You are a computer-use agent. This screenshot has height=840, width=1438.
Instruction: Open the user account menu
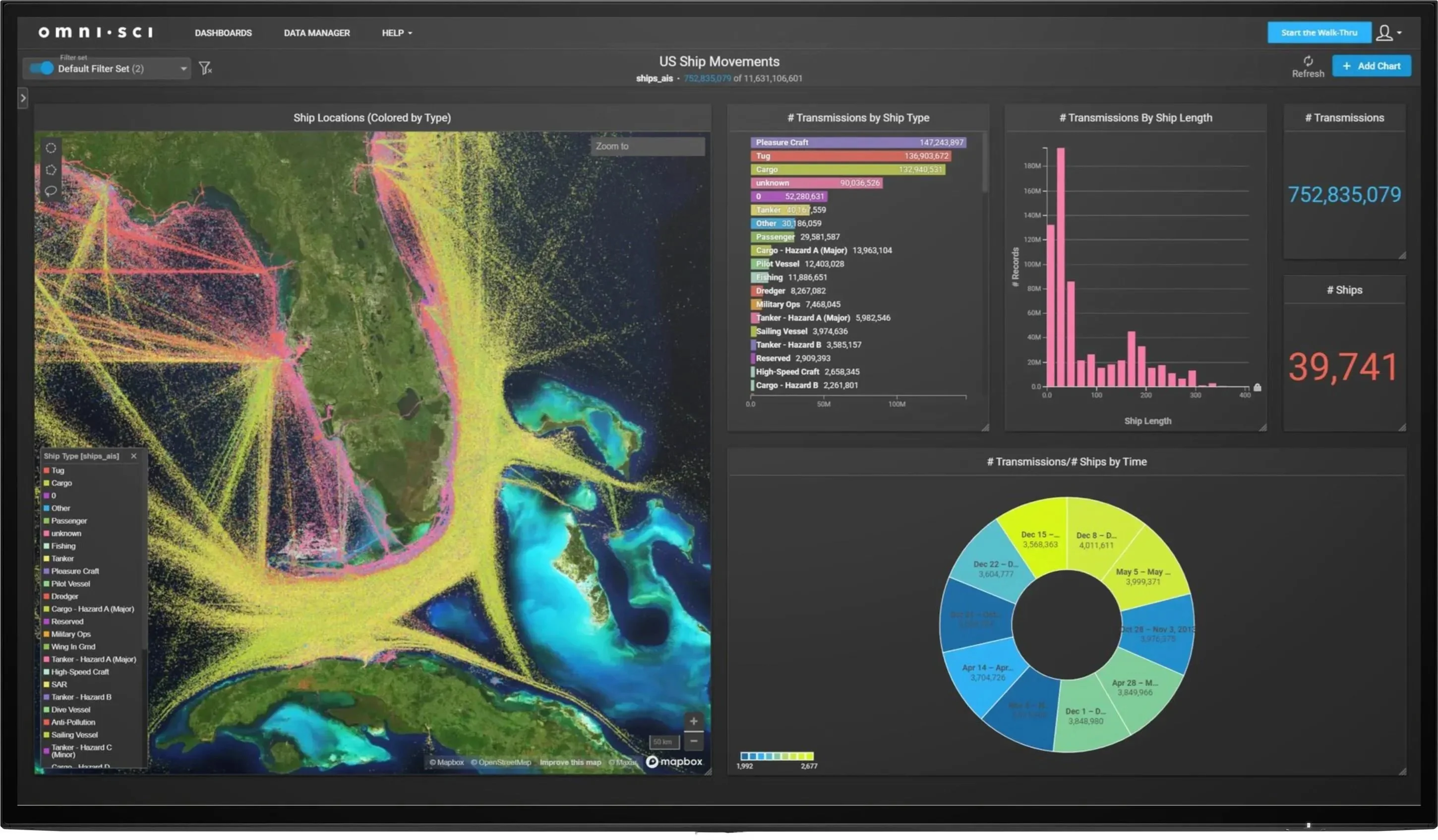(x=1384, y=33)
